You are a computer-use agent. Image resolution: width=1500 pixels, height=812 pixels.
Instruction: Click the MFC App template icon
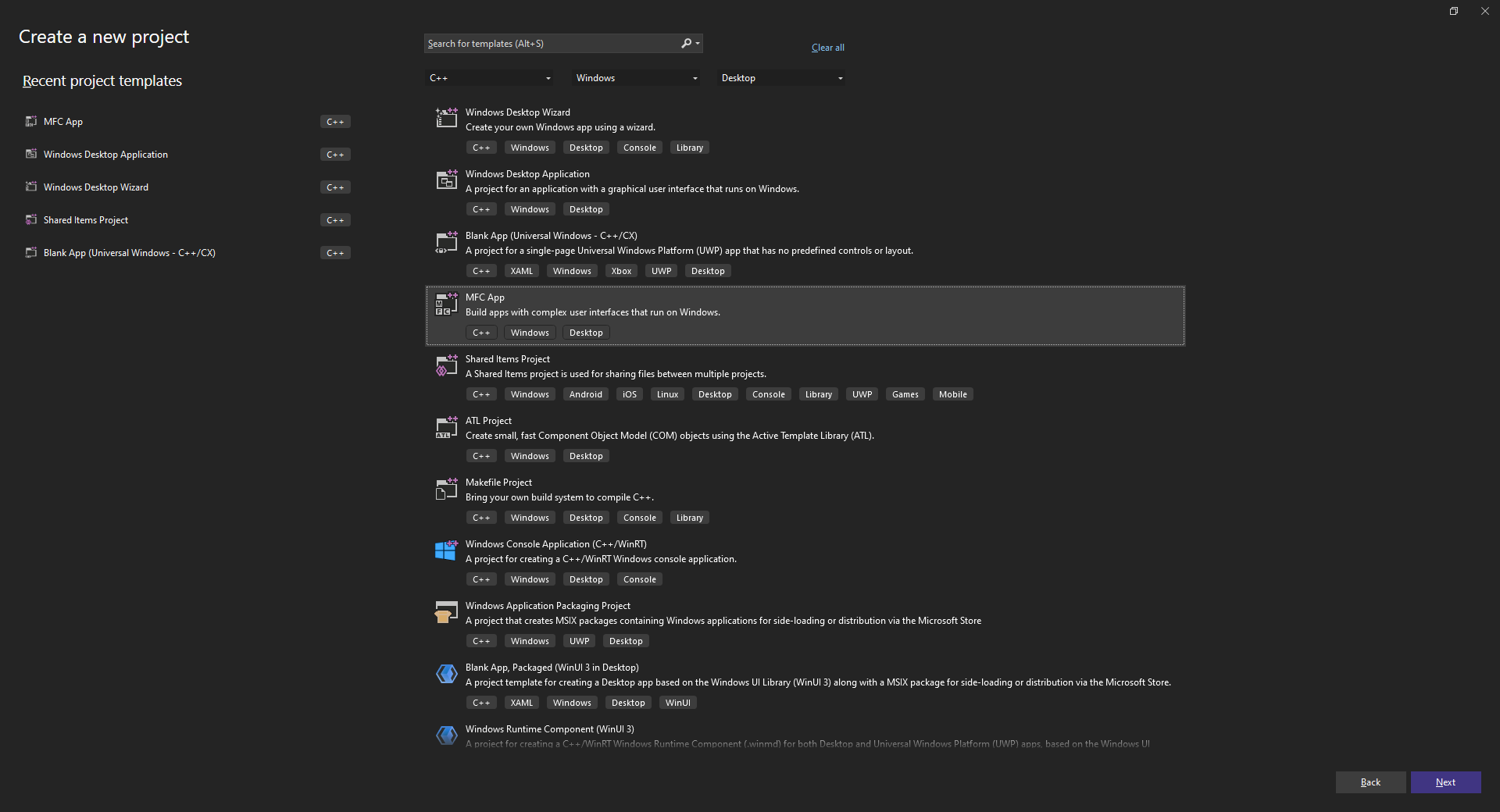coord(445,304)
